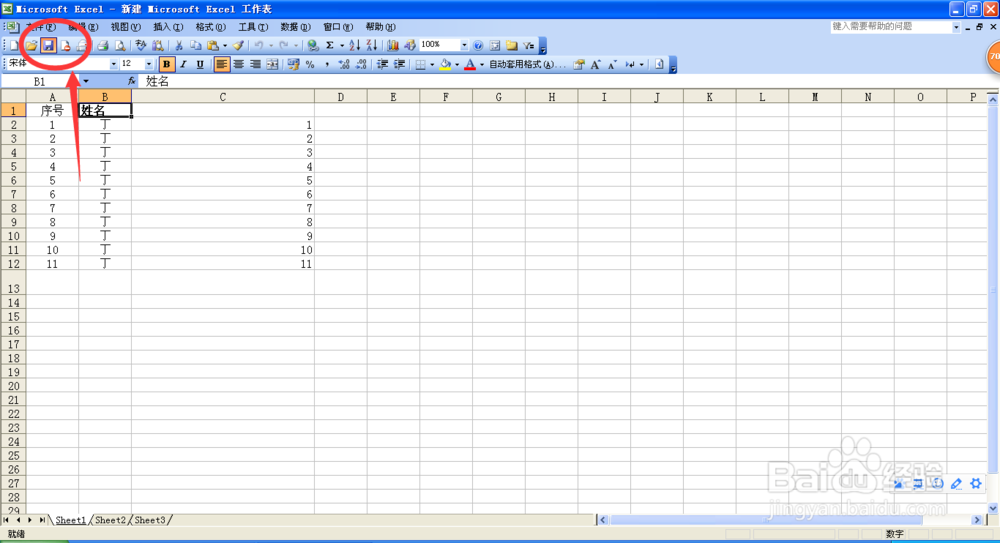
Task: Click the 自动套用格式 button
Action: point(526,64)
